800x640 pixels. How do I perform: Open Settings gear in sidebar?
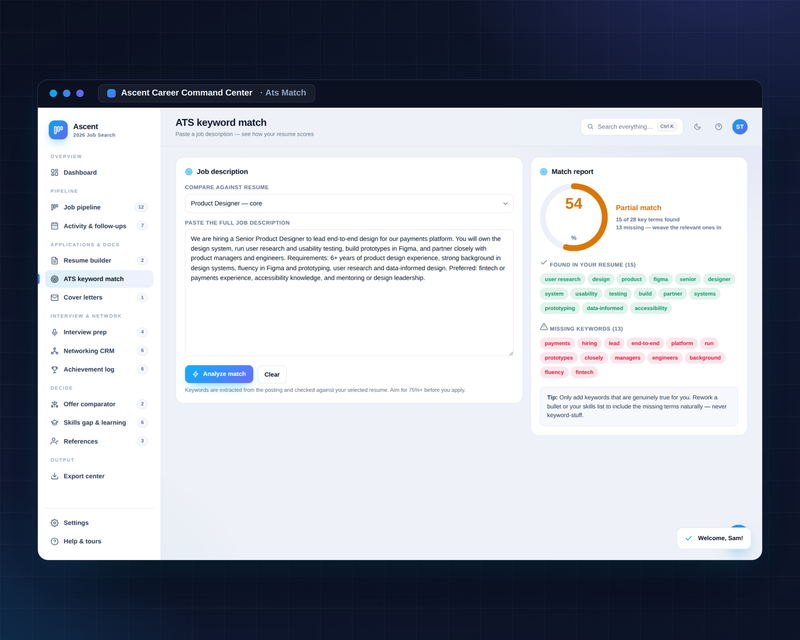[99, 523]
